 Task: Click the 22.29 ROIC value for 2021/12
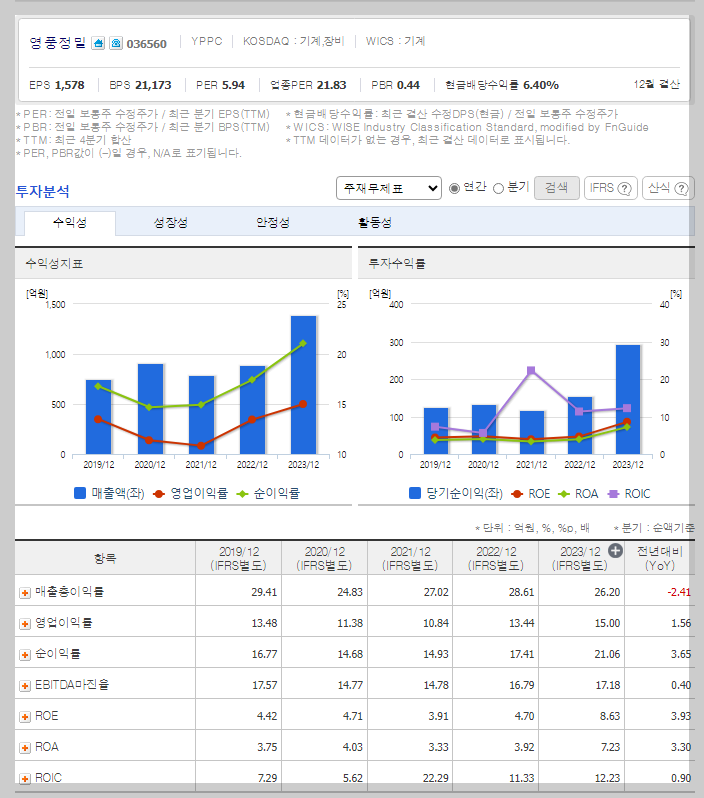coord(436,778)
